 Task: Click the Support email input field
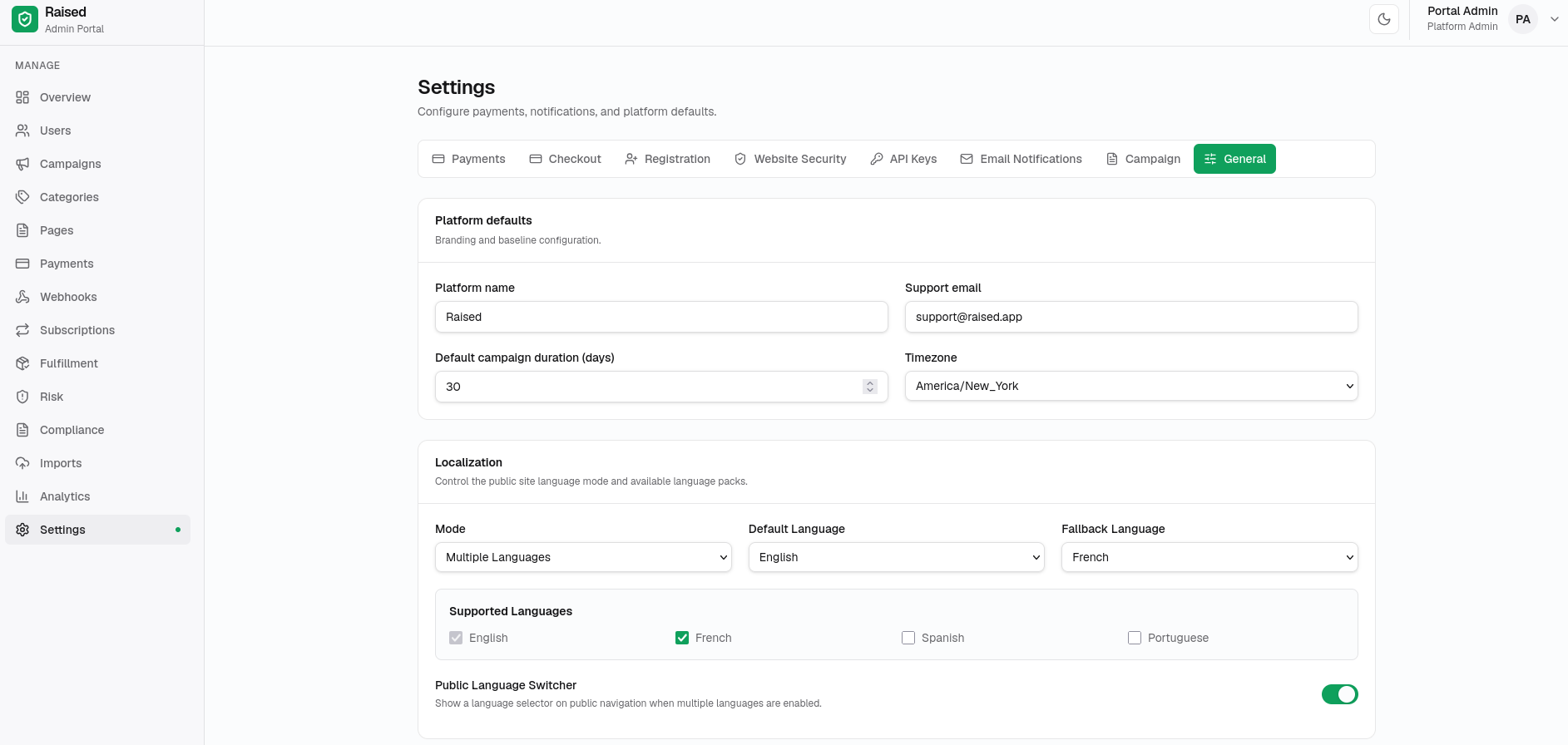(x=1131, y=317)
